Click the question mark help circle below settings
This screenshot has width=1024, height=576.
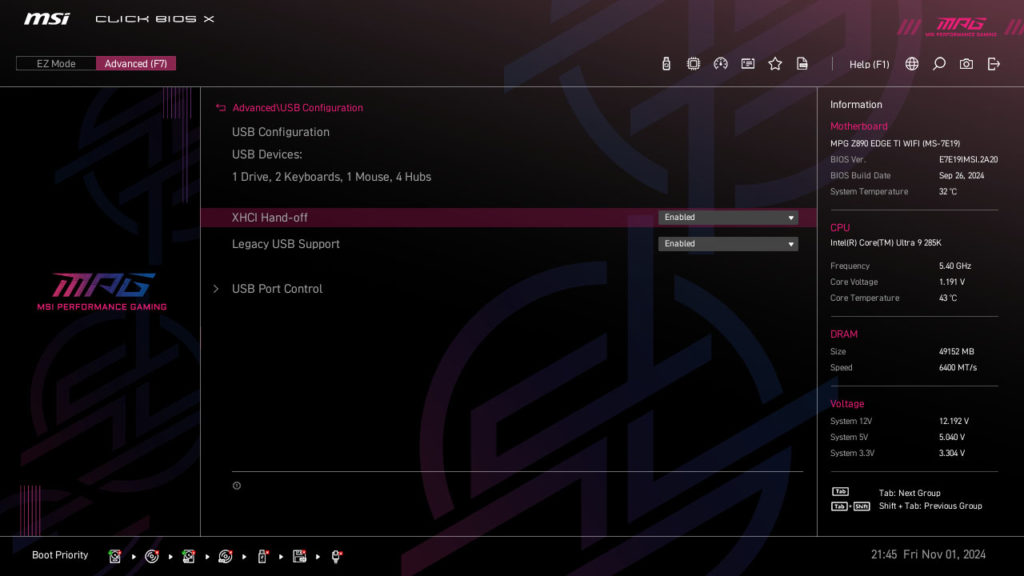click(x=237, y=486)
